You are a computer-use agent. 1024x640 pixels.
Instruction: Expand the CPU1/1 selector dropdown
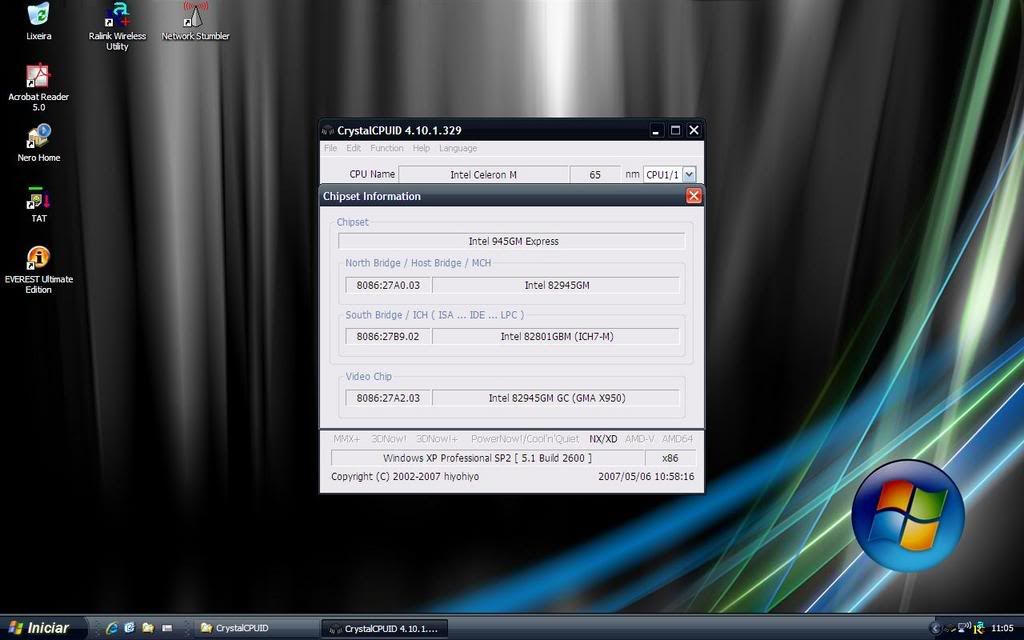688,175
